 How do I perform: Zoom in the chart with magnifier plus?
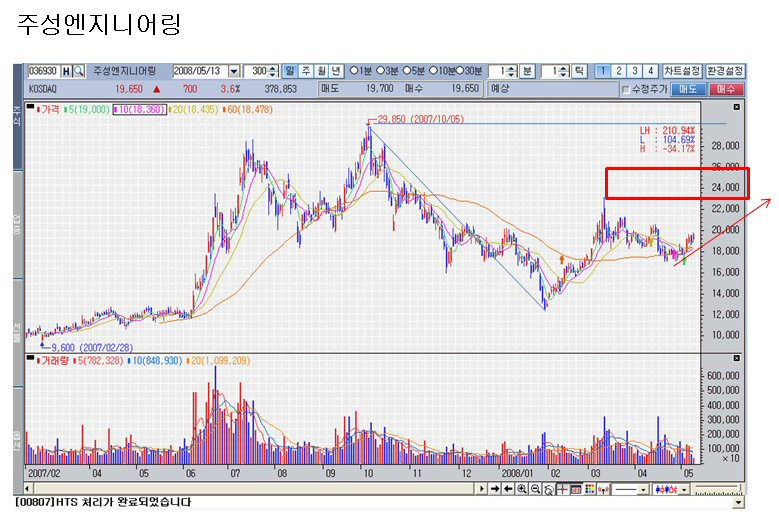point(522,489)
